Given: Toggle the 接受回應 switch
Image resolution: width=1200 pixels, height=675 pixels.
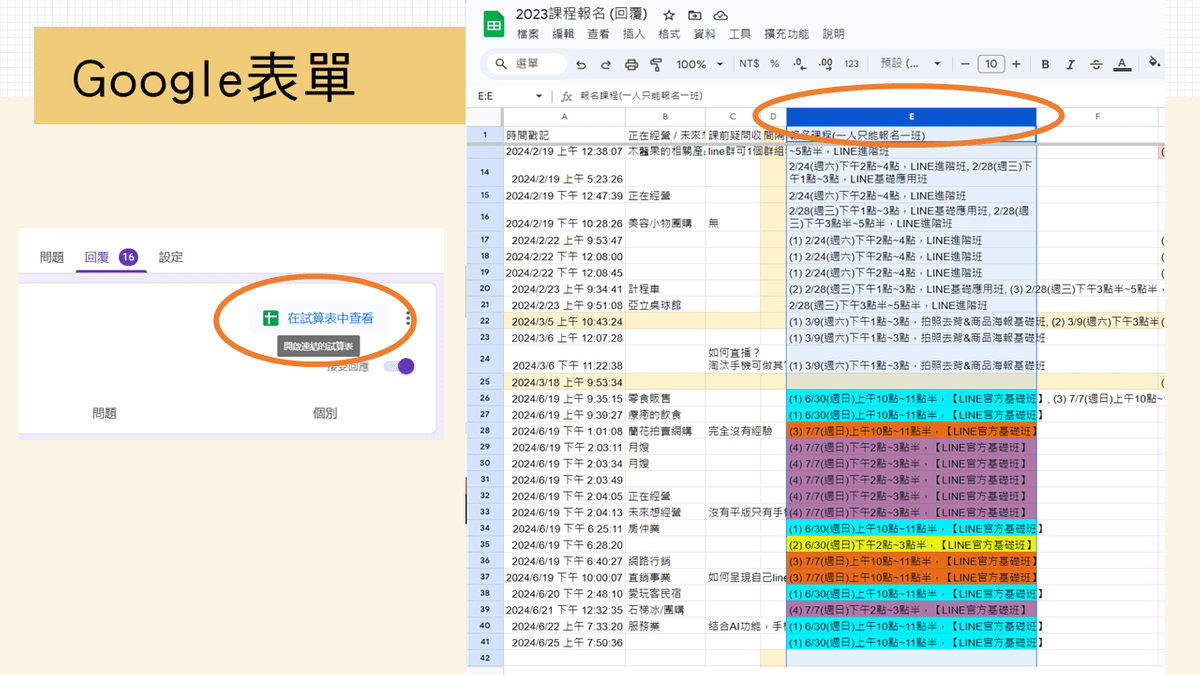Looking at the screenshot, I should 399,366.
